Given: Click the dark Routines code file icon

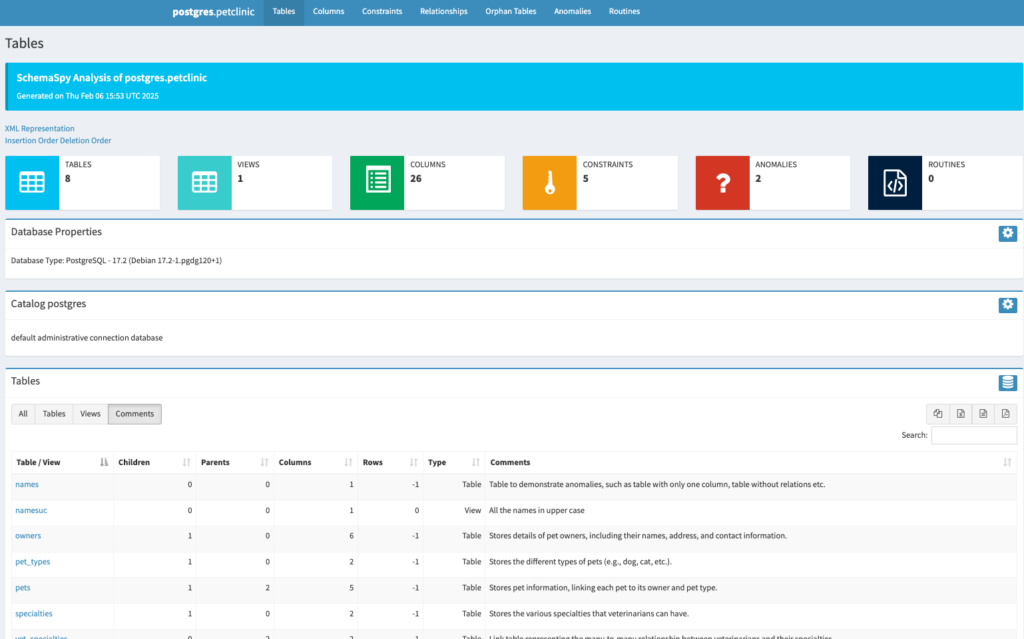Looking at the screenshot, I should pos(895,182).
